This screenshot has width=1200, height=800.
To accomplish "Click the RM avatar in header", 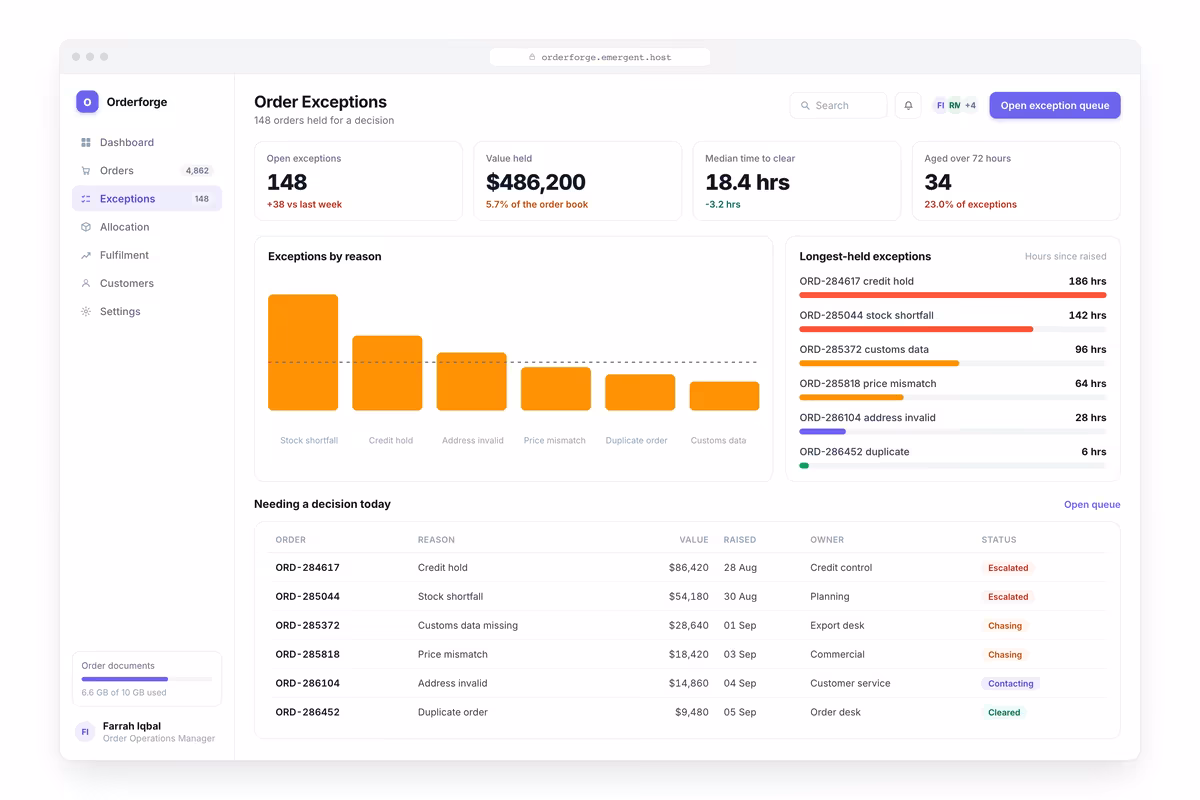I will pyautogui.click(x=955, y=106).
